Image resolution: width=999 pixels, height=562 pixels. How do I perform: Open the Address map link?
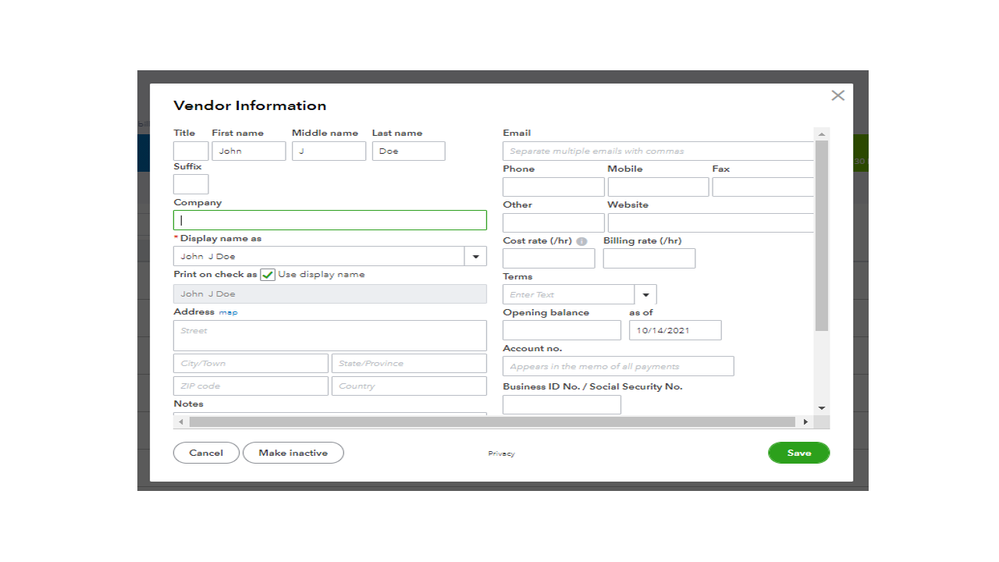pyautogui.click(x=228, y=312)
